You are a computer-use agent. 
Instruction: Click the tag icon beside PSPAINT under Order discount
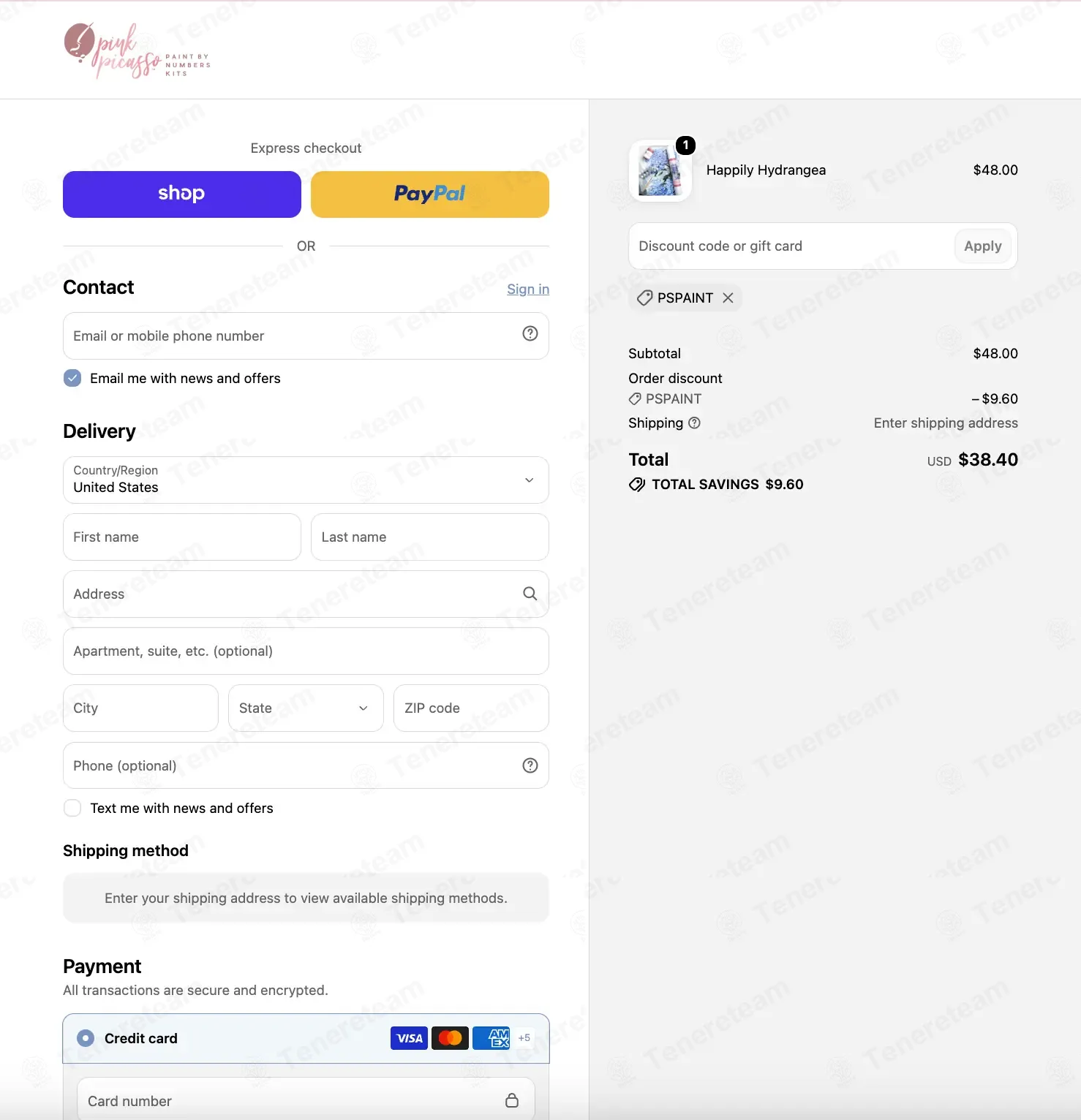point(635,399)
